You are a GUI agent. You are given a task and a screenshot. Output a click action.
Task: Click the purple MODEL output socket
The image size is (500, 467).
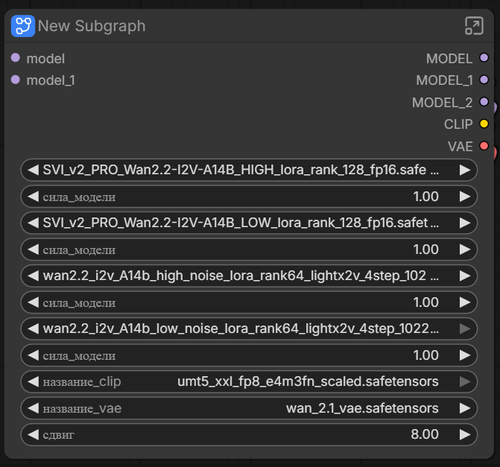point(484,58)
